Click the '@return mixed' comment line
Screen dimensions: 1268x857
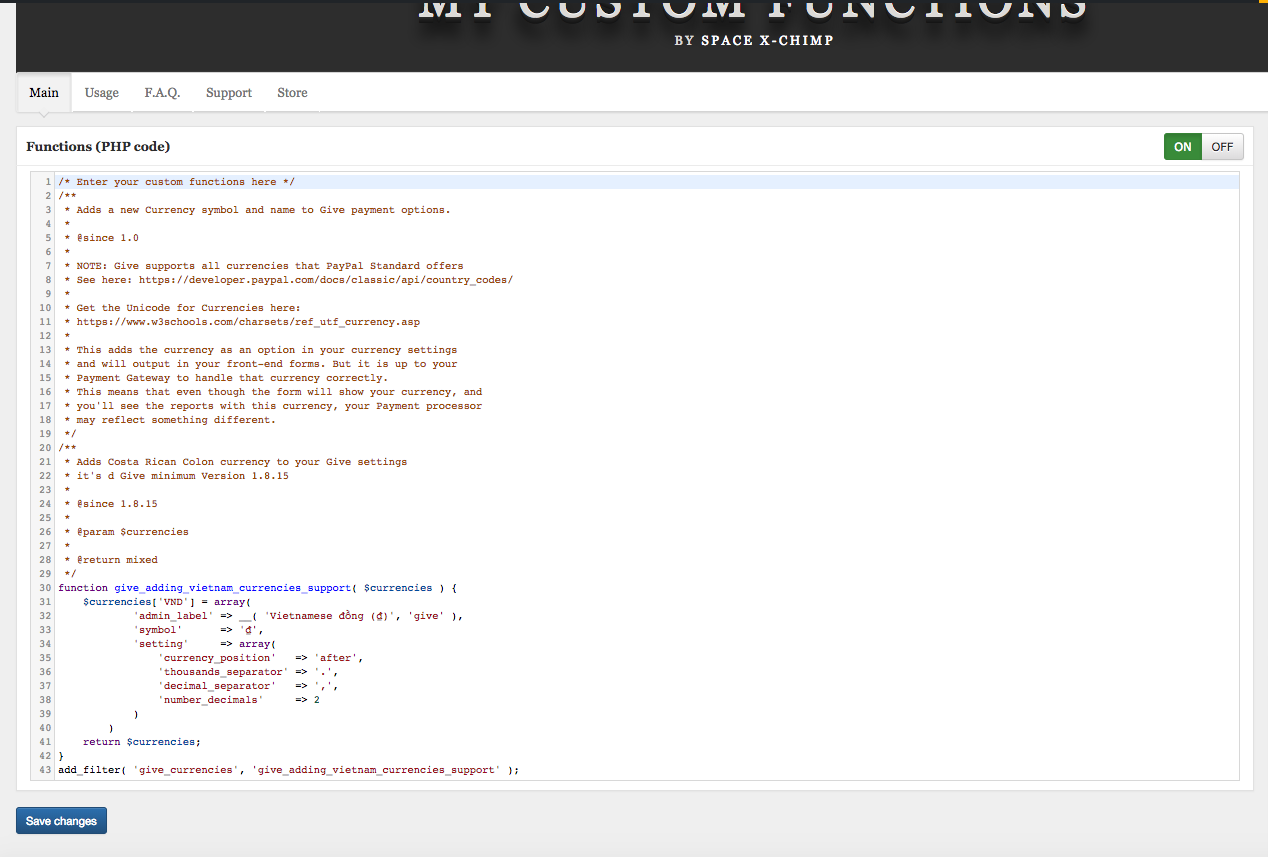[110, 560]
